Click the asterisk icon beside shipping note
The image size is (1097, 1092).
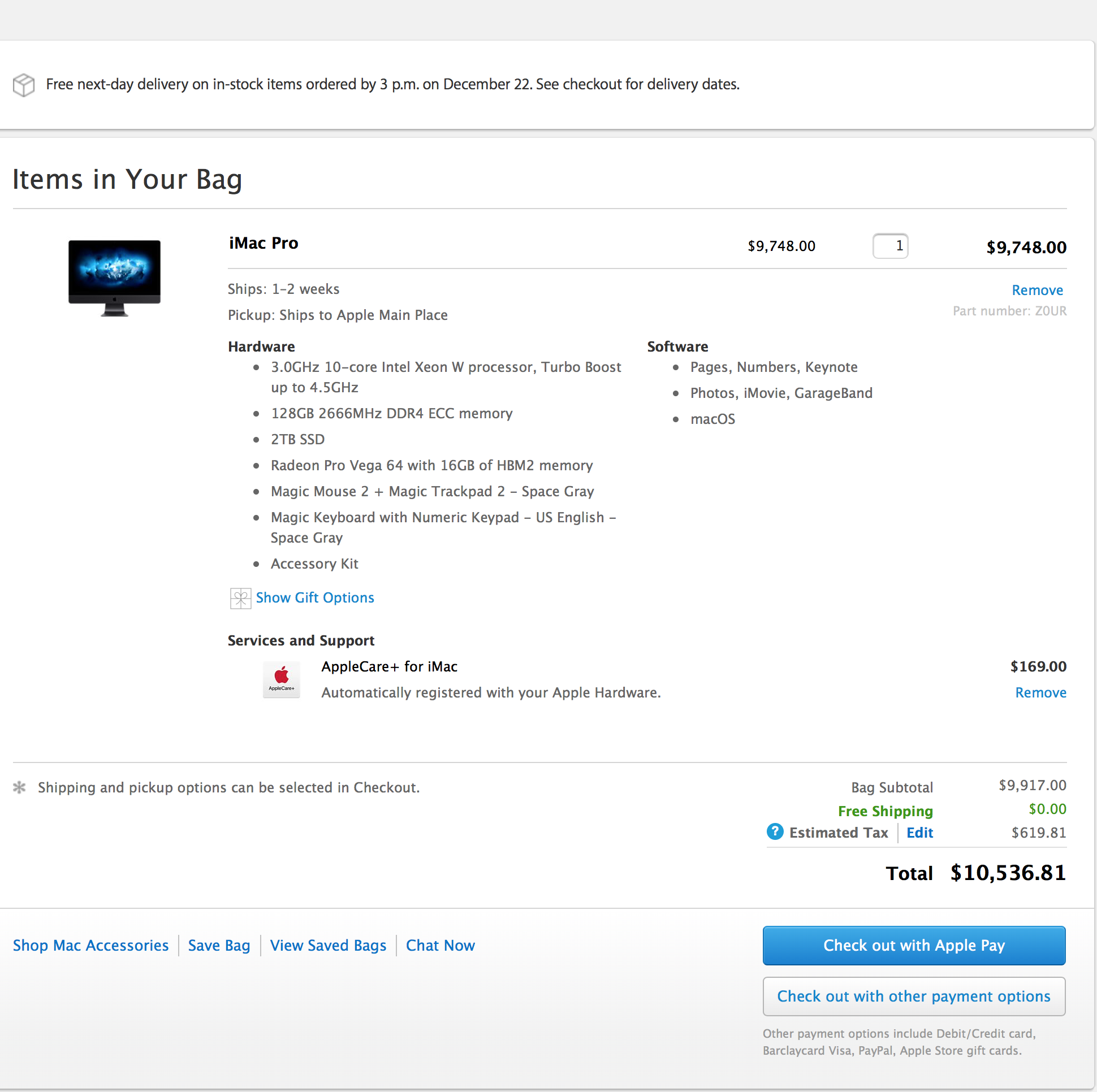tap(19, 787)
